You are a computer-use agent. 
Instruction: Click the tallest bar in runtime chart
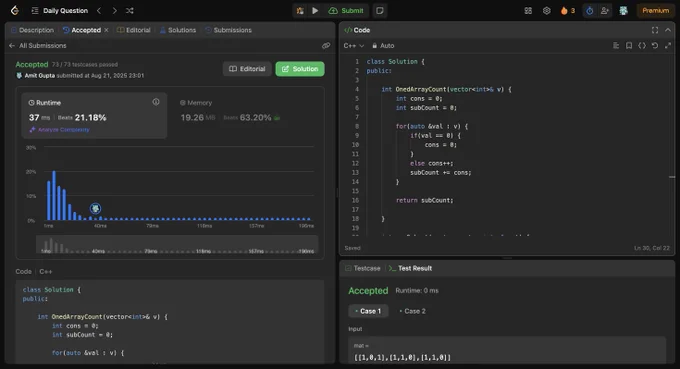54,196
